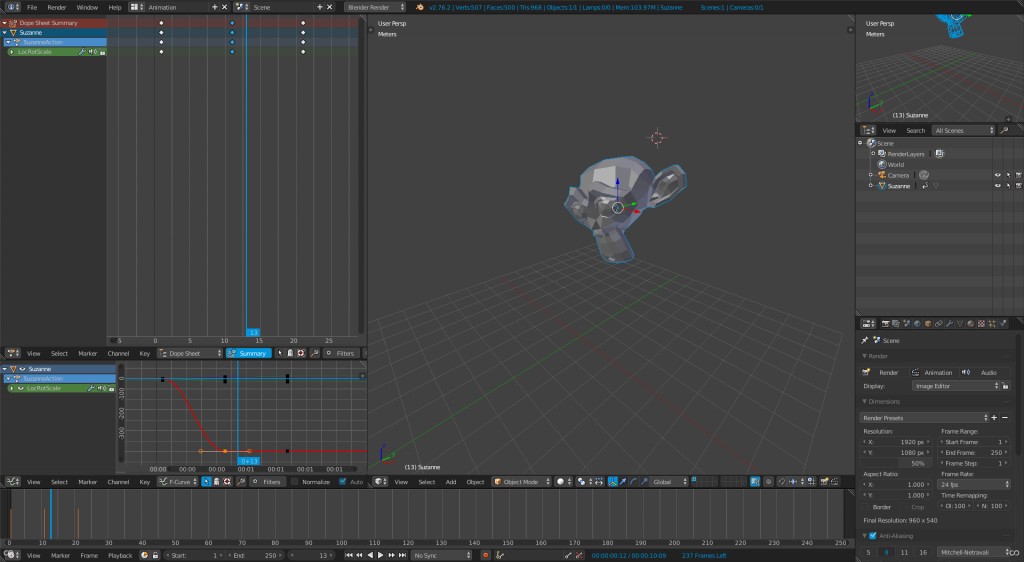The image size is (1024, 562).
Task: Open the 24 fps frame rate dropdown
Action: pyautogui.click(x=974, y=484)
